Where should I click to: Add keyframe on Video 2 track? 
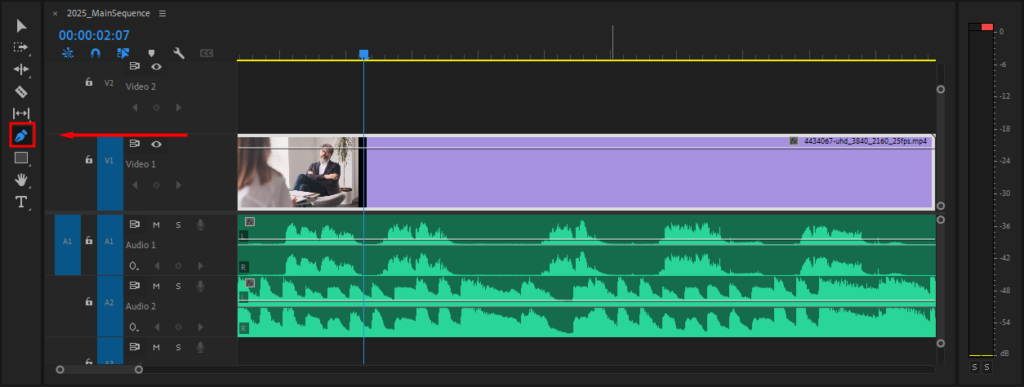click(x=156, y=107)
